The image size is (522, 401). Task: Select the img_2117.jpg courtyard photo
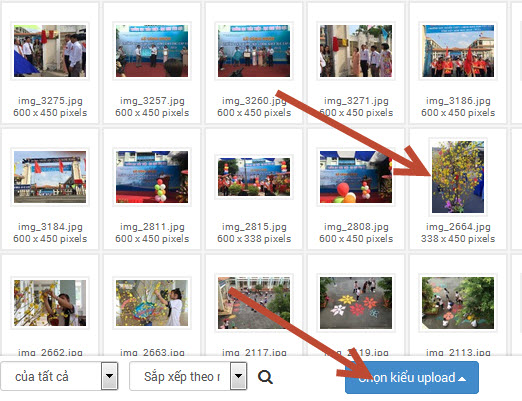pos(254,303)
